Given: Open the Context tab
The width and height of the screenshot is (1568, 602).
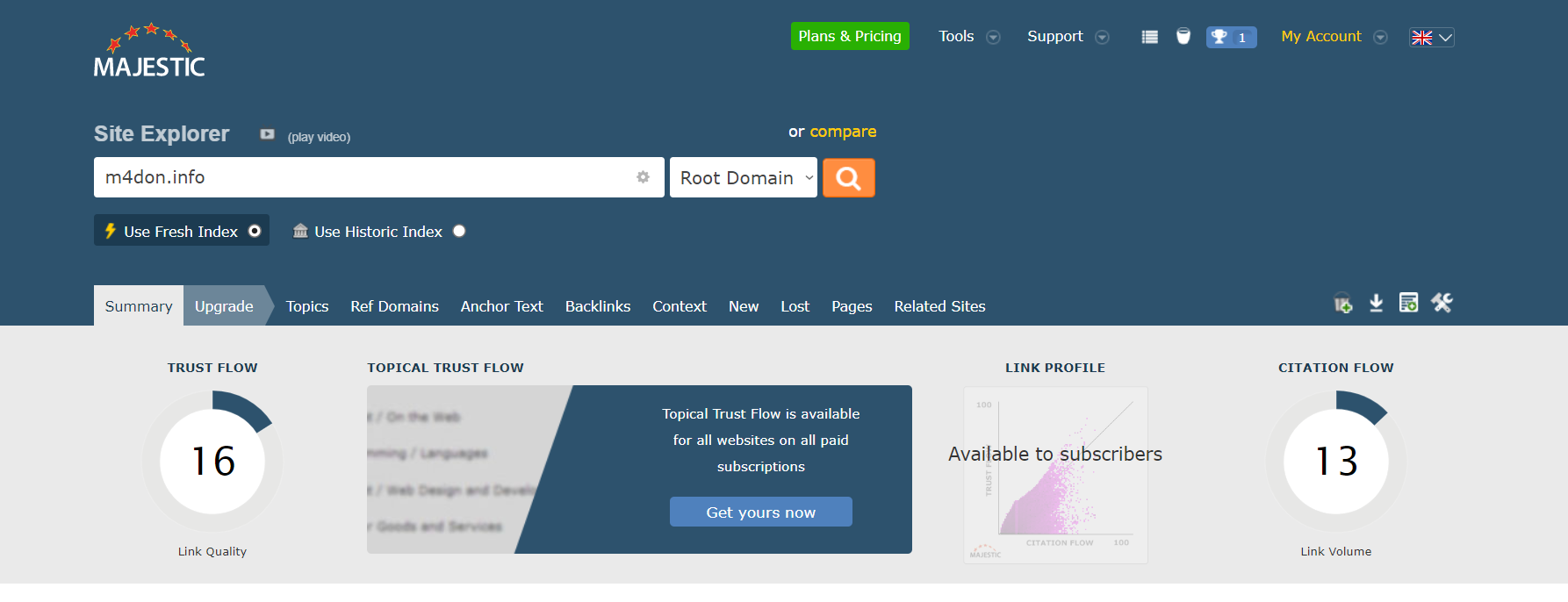Looking at the screenshot, I should click(680, 306).
